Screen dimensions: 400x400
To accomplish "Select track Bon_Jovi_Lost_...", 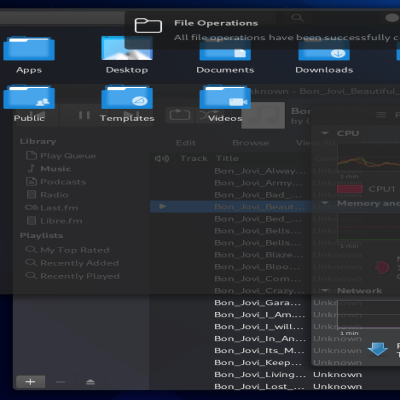I will click(259, 387).
